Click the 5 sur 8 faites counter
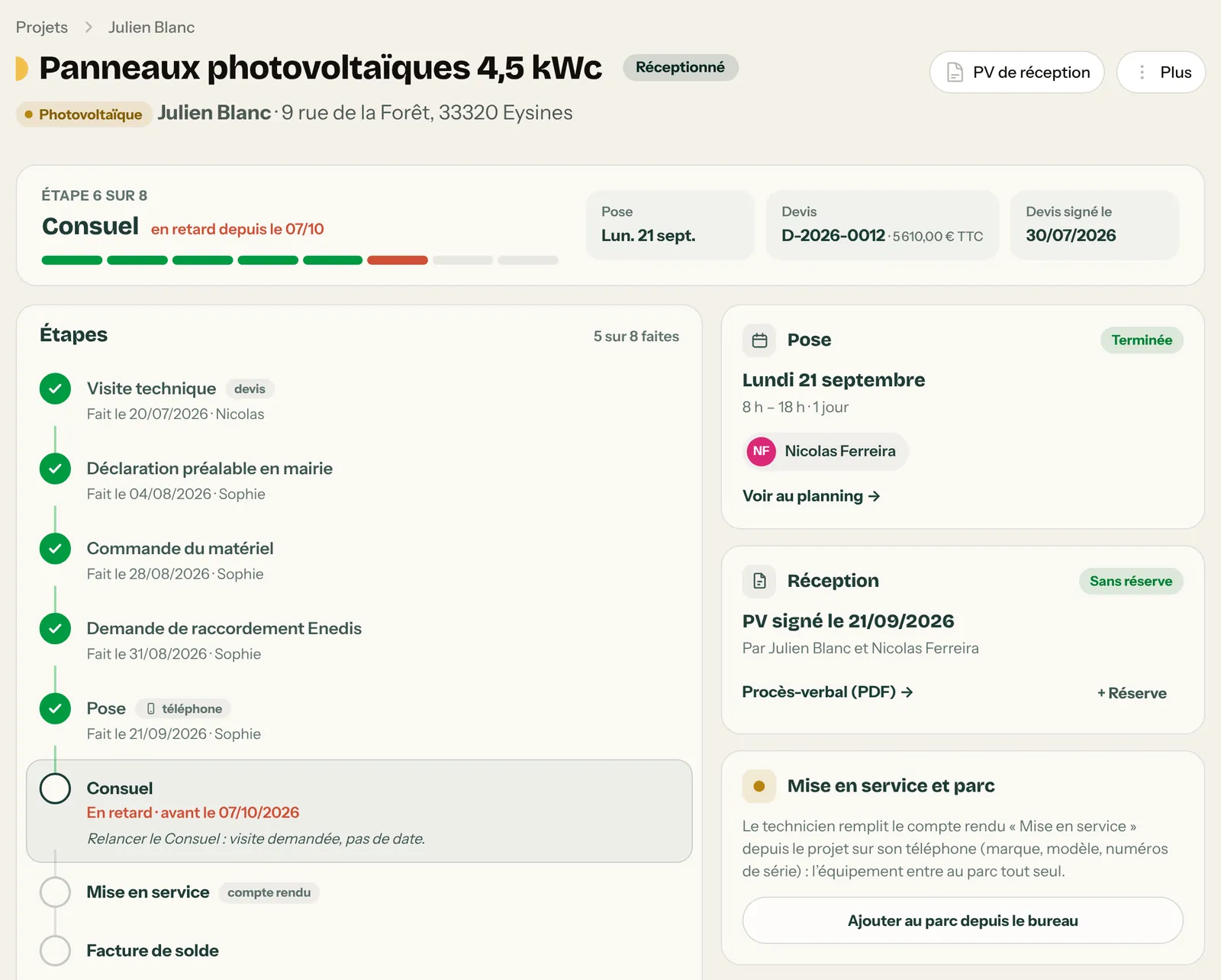The image size is (1221, 980). (636, 337)
